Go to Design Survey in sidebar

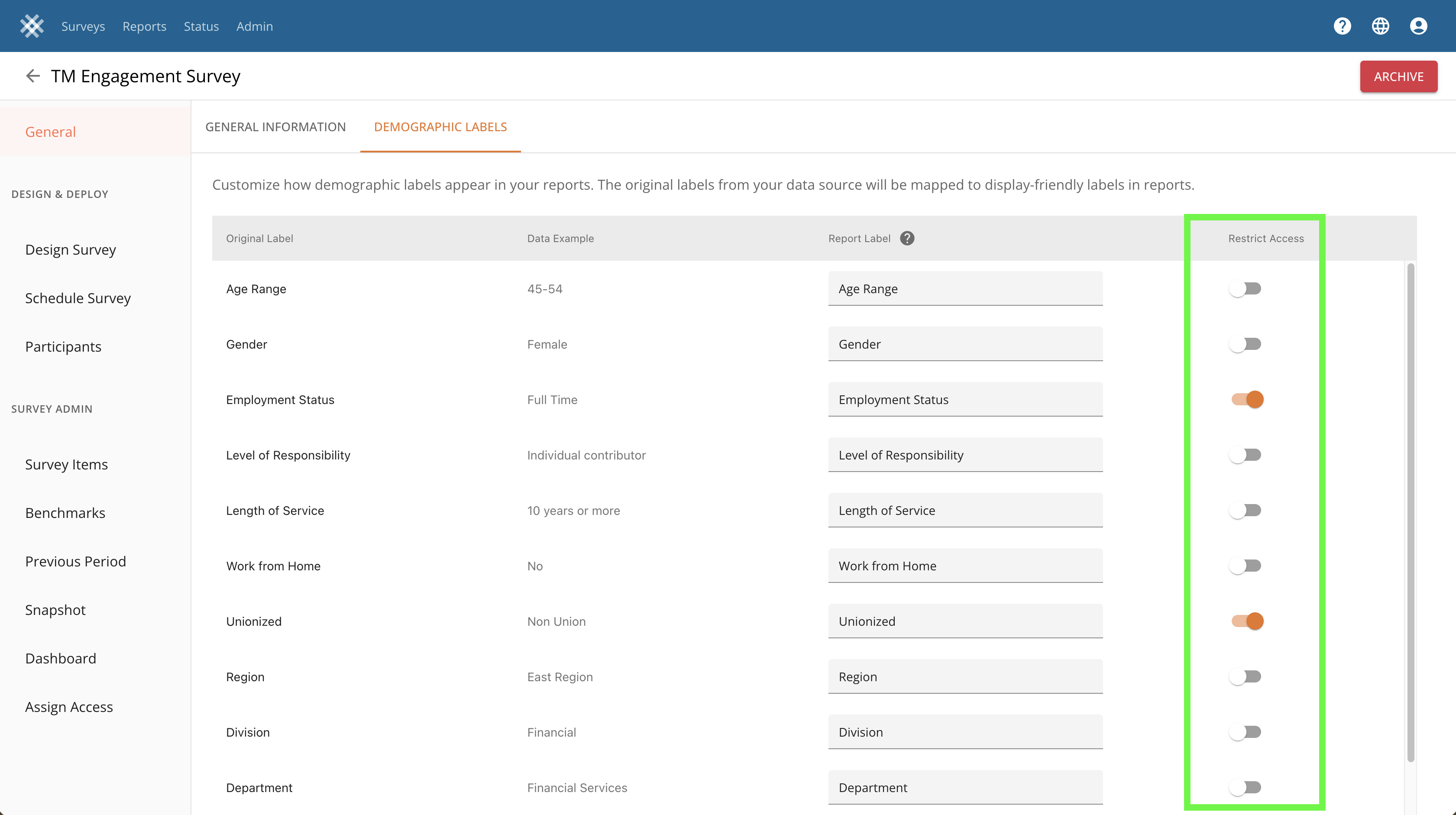pos(71,249)
